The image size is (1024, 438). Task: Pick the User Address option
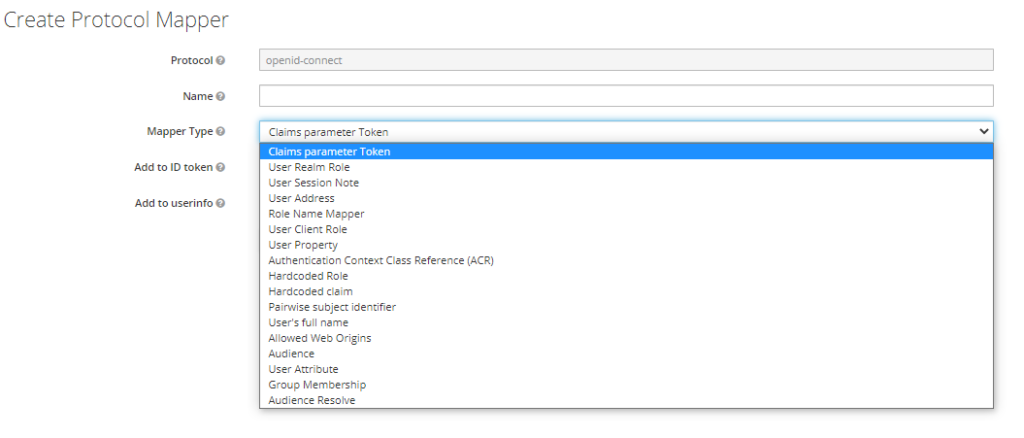click(x=301, y=198)
